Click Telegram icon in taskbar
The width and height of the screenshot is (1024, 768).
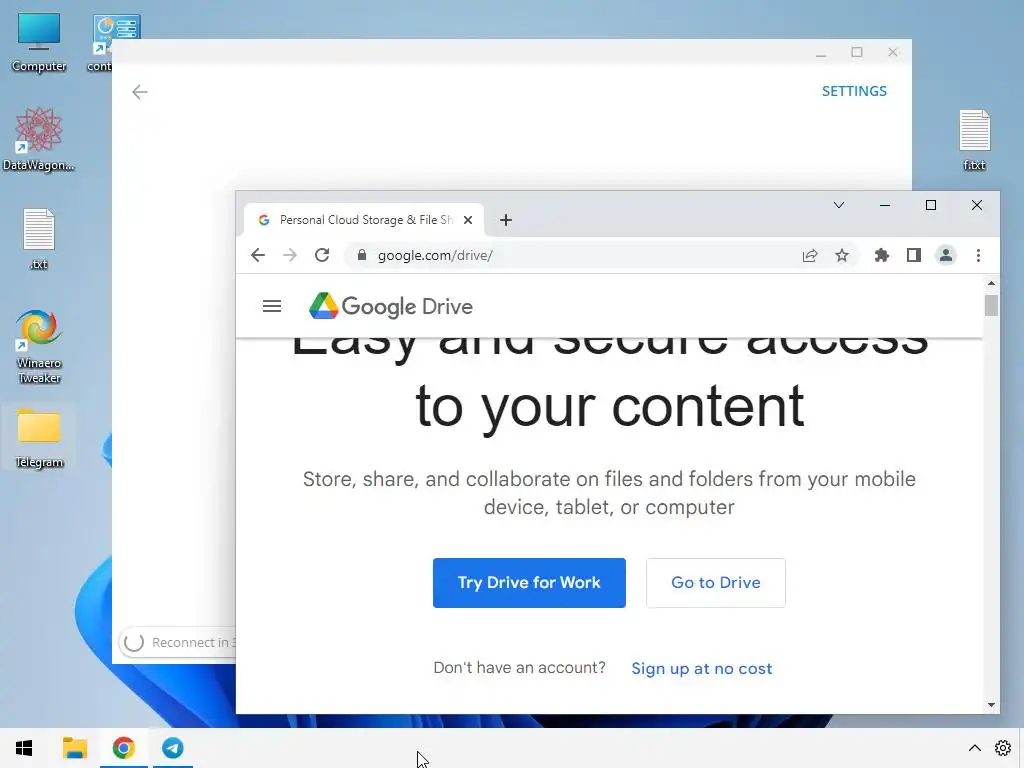point(173,748)
